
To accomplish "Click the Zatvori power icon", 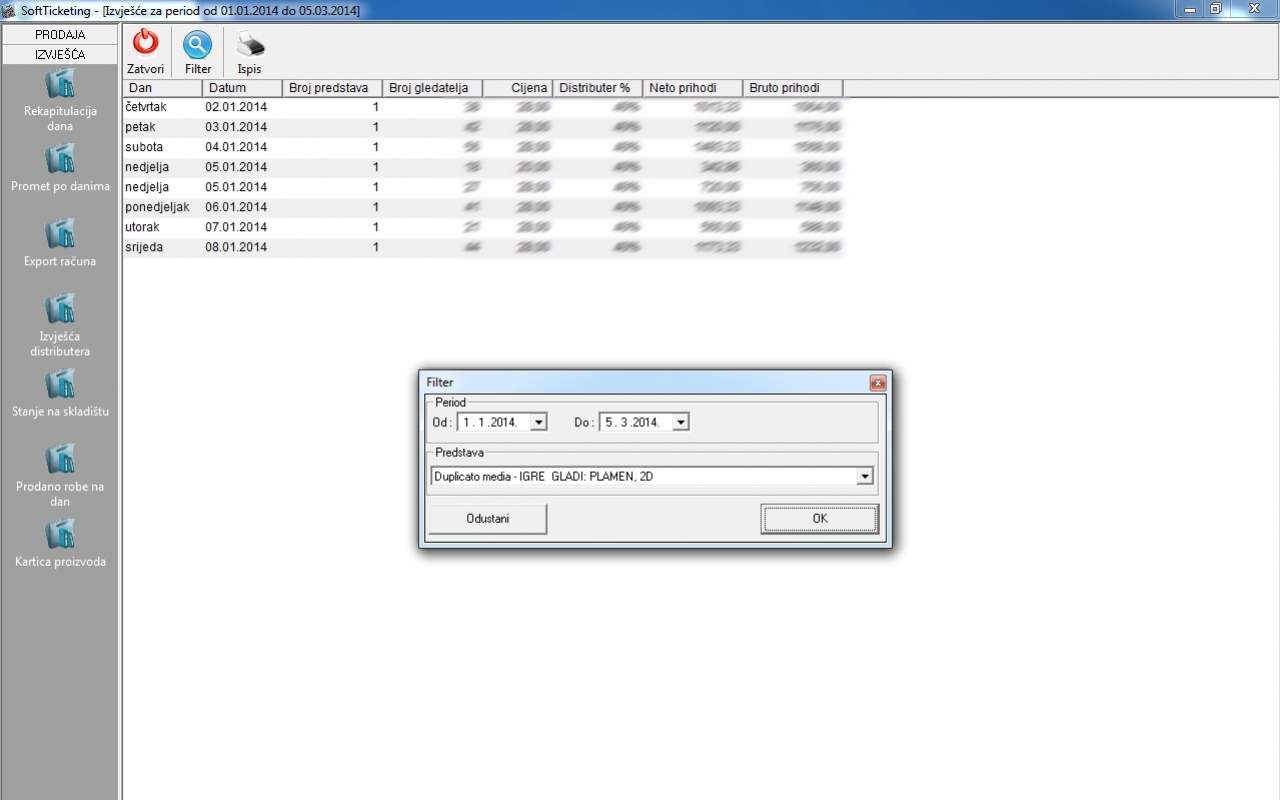I will point(146,43).
